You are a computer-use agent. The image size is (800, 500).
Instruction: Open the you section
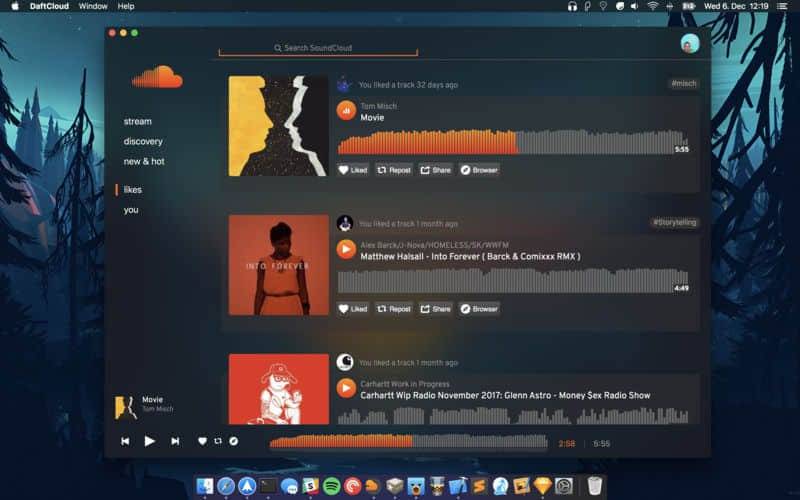131,210
